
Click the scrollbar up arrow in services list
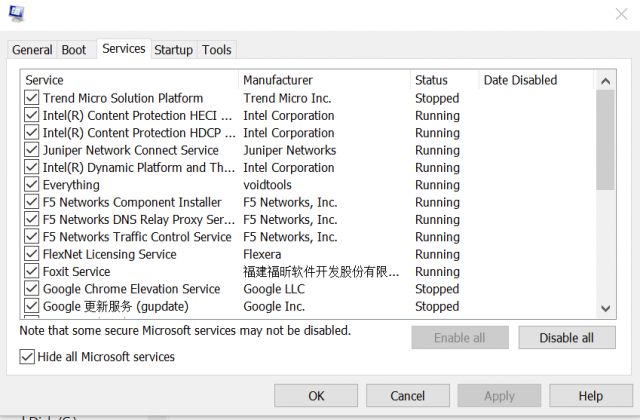[605, 80]
